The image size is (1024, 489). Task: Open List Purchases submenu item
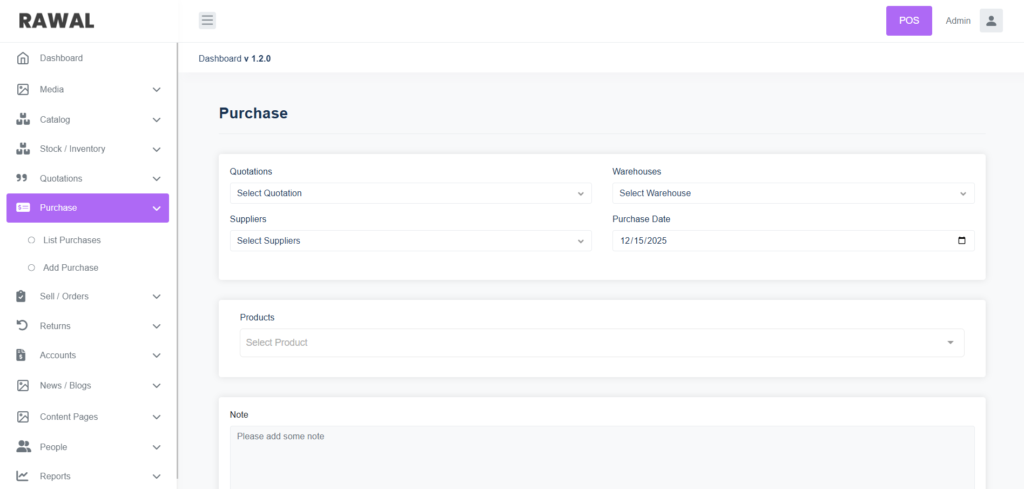click(x=72, y=240)
